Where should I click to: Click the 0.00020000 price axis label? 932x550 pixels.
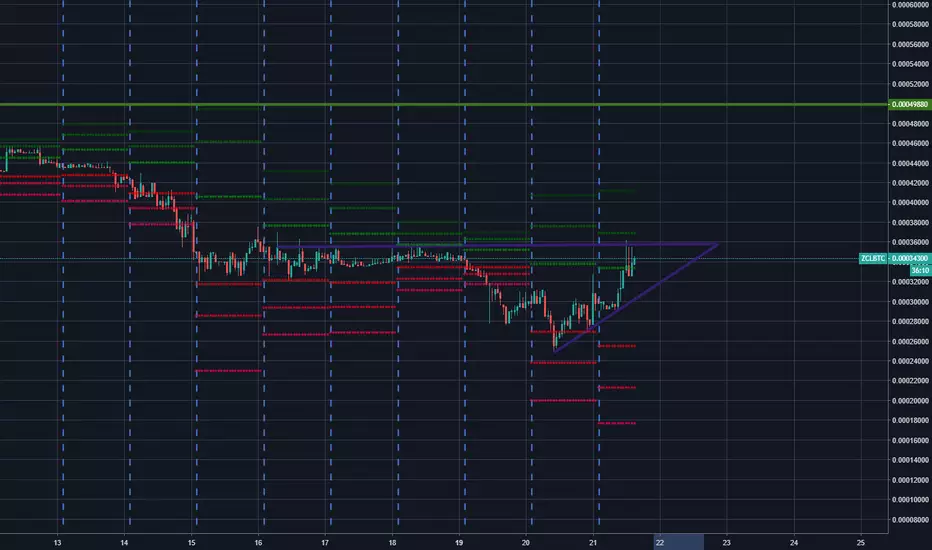coord(909,401)
